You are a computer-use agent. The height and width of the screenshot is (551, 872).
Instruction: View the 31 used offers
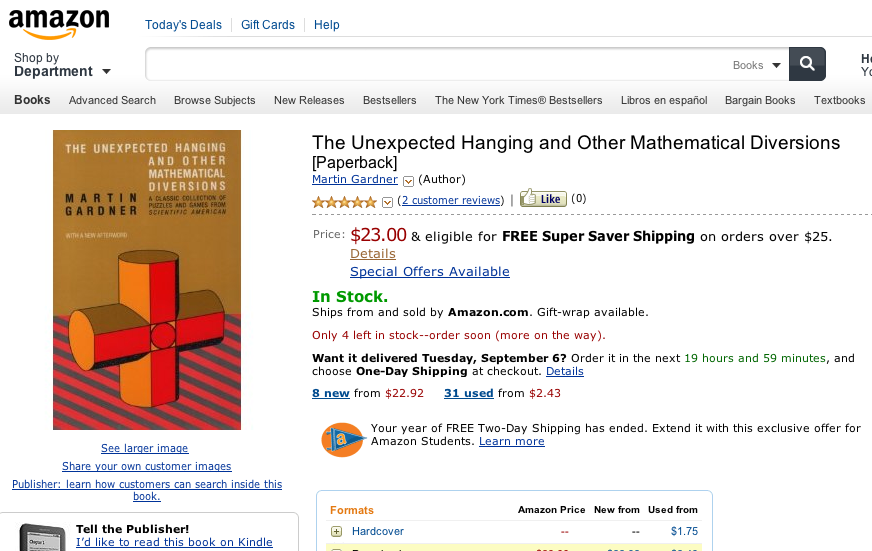point(469,393)
